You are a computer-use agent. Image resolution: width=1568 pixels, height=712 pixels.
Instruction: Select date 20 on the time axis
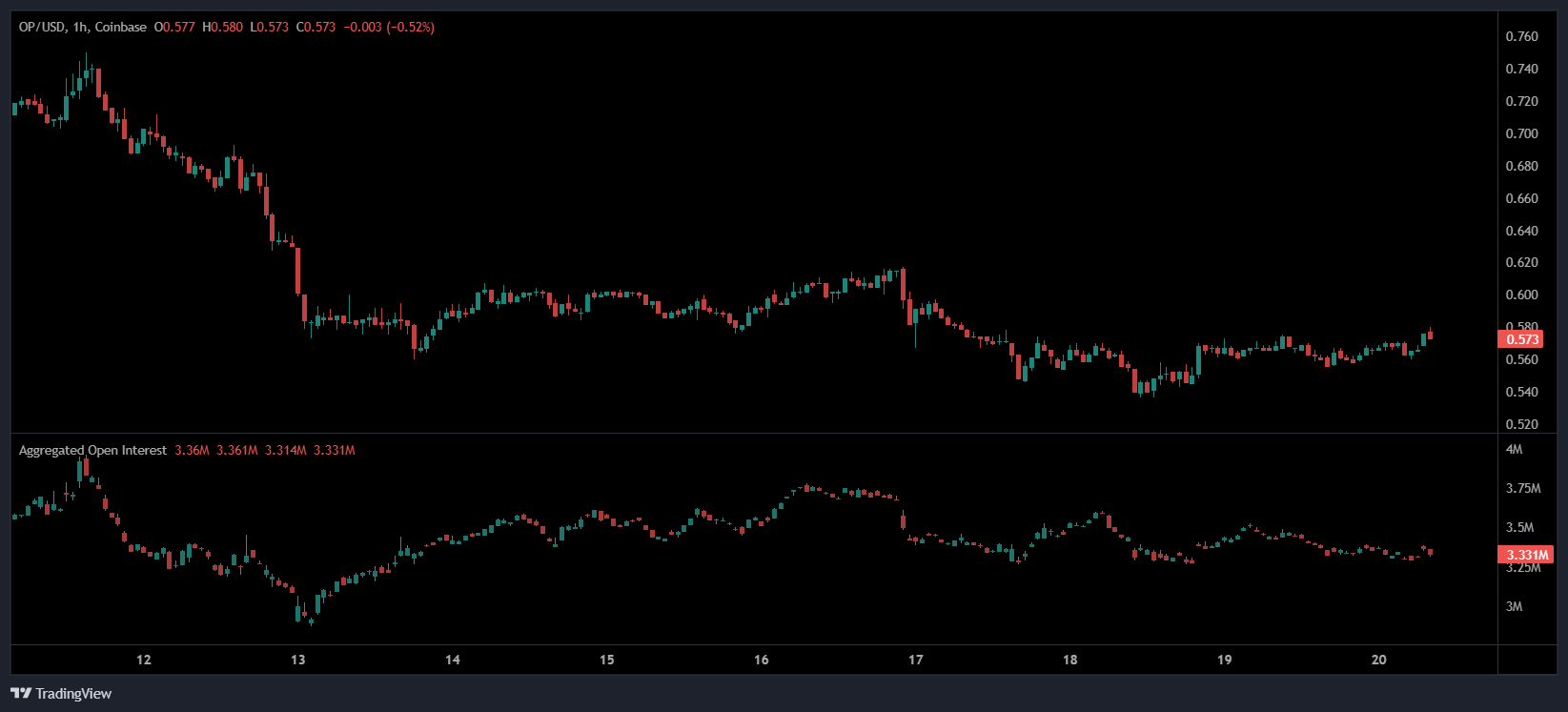point(1378,660)
